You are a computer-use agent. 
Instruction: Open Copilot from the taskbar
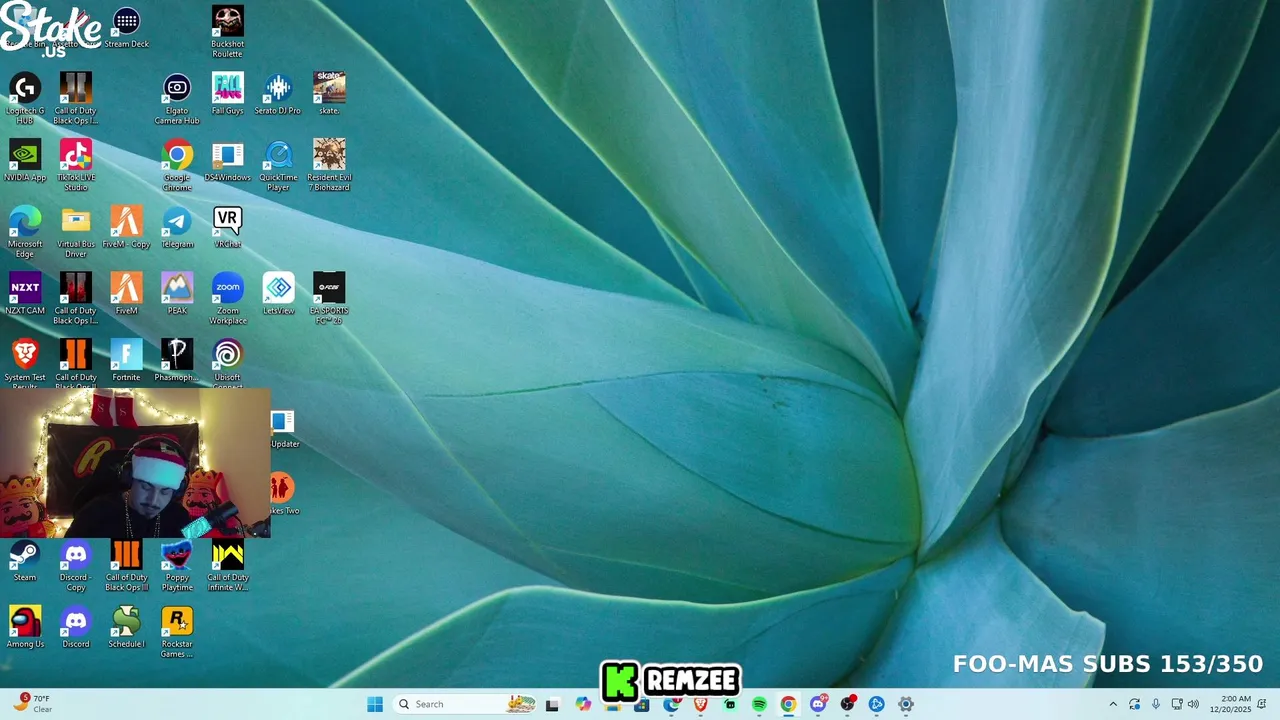click(x=583, y=704)
